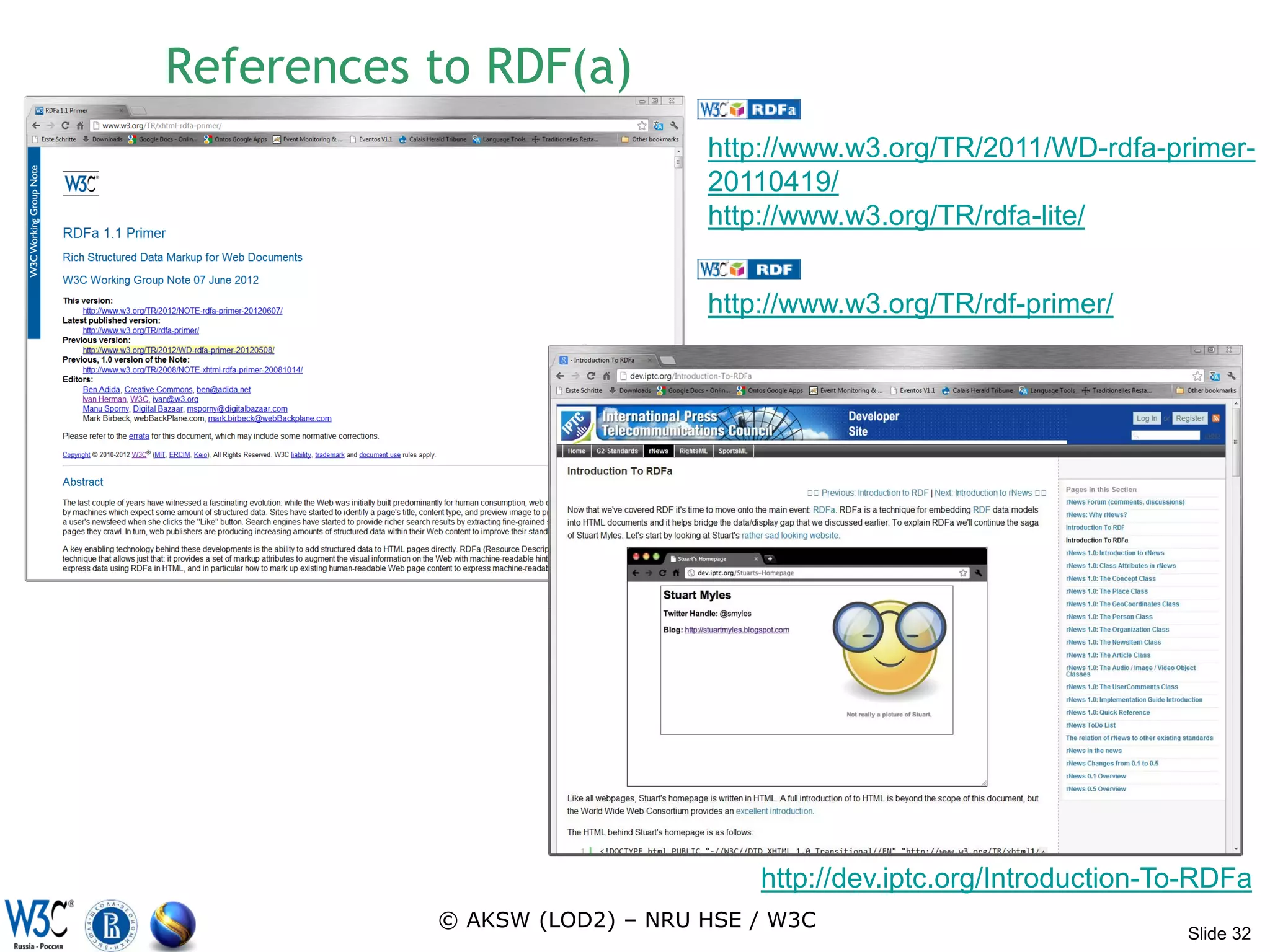Screen dimensions: 1270x952
Task: Click home icon in IPTC browser toolbar
Action: point(606,376)
